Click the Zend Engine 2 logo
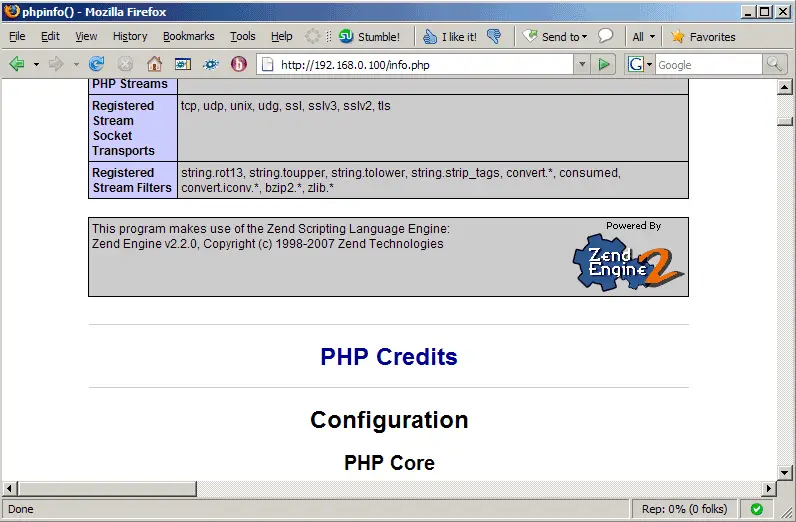Screen dimensions: 796x522 (x=628, y=263)
